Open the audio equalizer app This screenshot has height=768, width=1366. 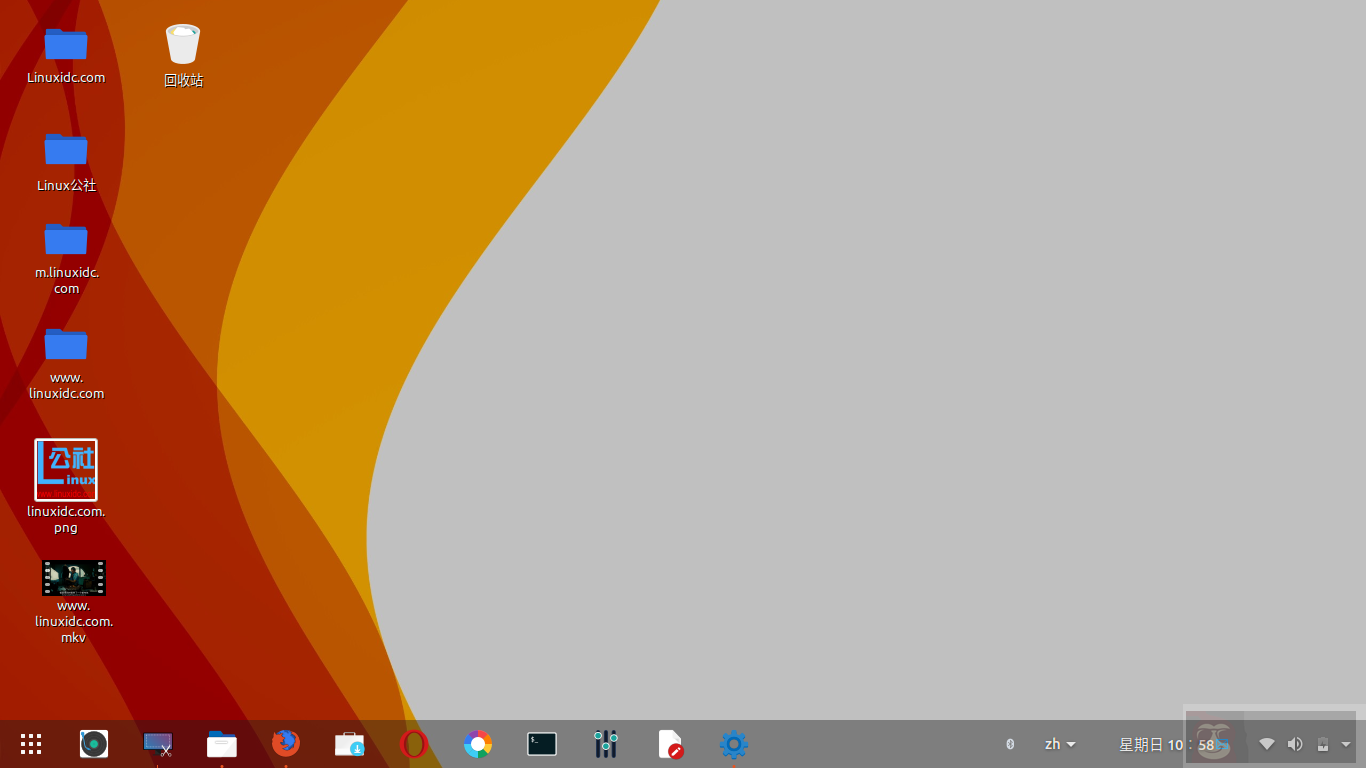click(x=605, y=744)
